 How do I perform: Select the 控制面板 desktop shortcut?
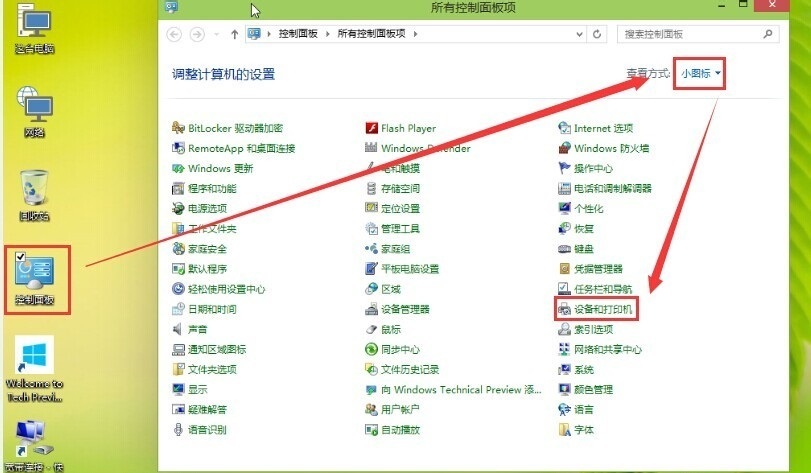pos(35,280)
